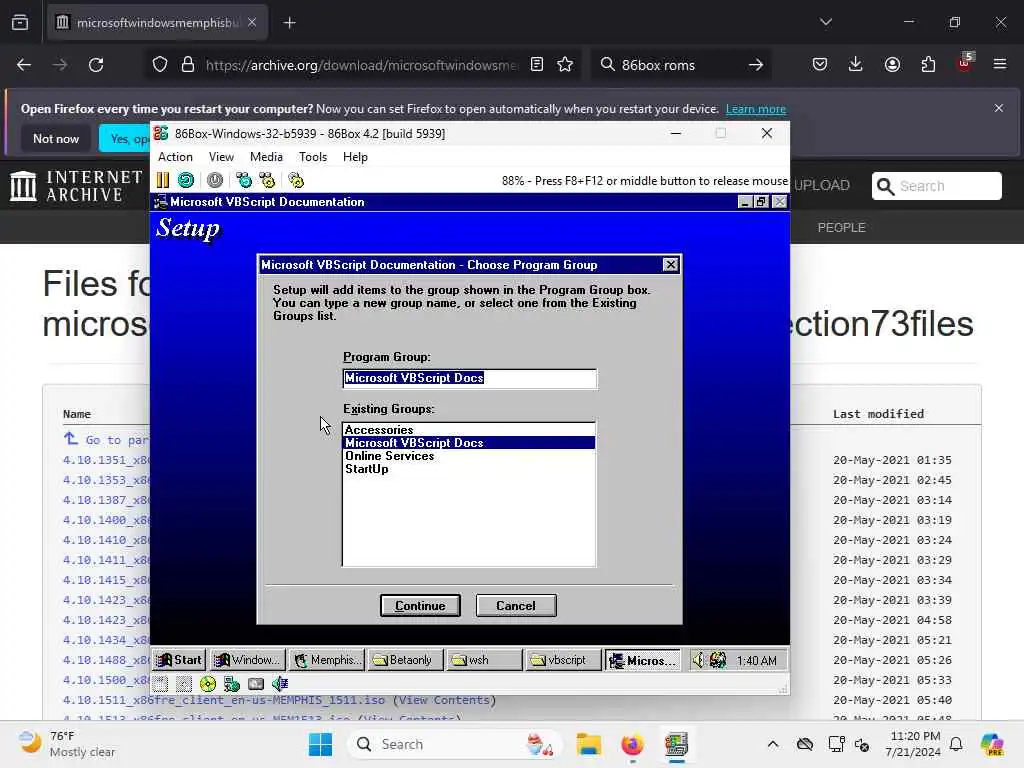Open Pocket save icon in Firefox
The height and width of the screenshot is (768, 1024).
[820, 64]
